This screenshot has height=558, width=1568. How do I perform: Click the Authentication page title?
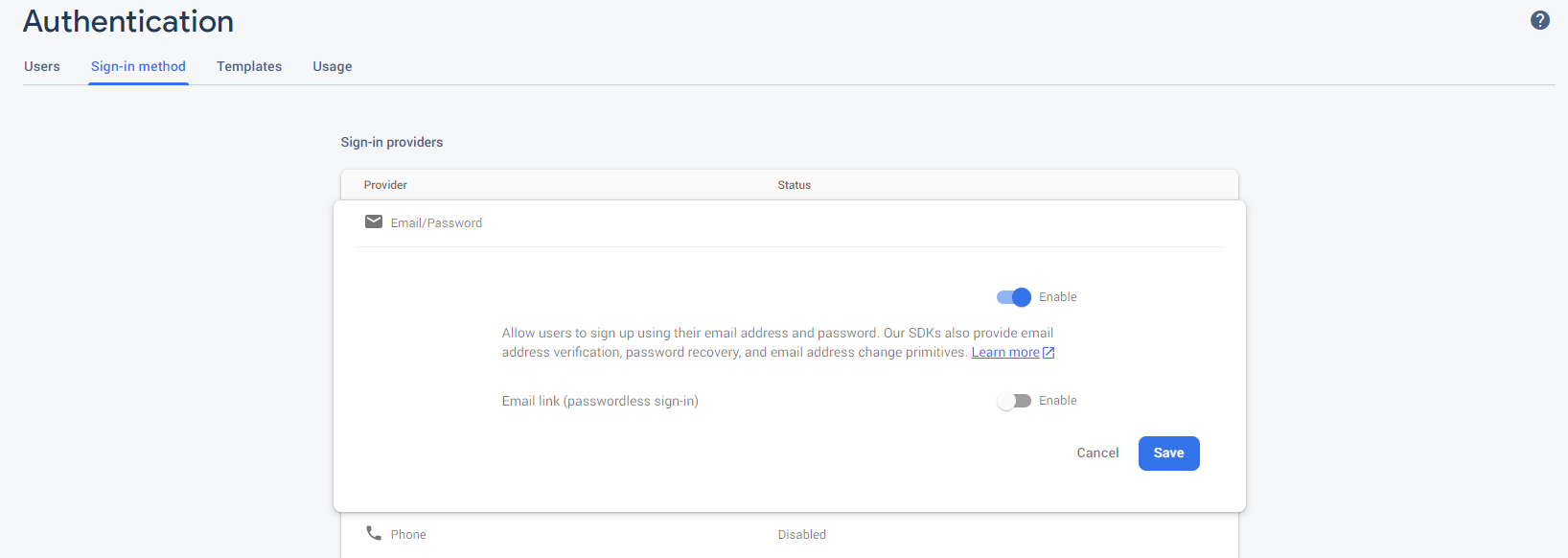(128, 21)
